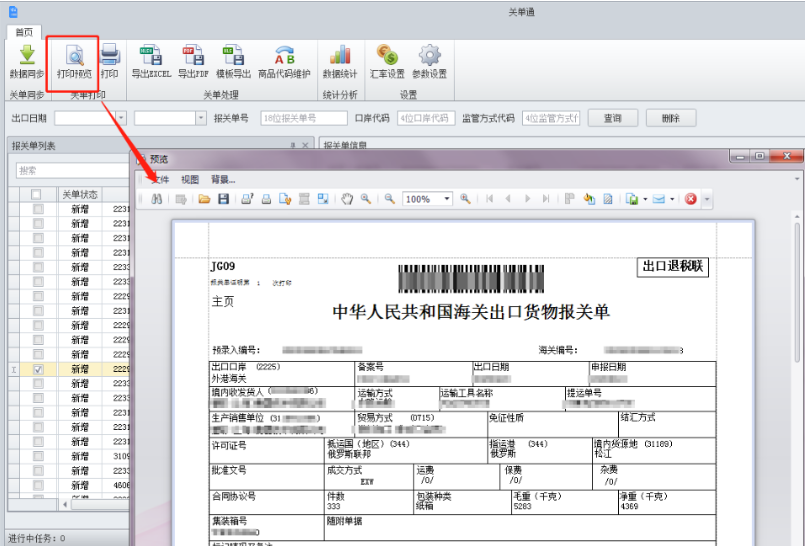Screen dimensions: 805x546
Task: Open the first 出口日期 date dropdown
Action: click(x=121, y=118)
